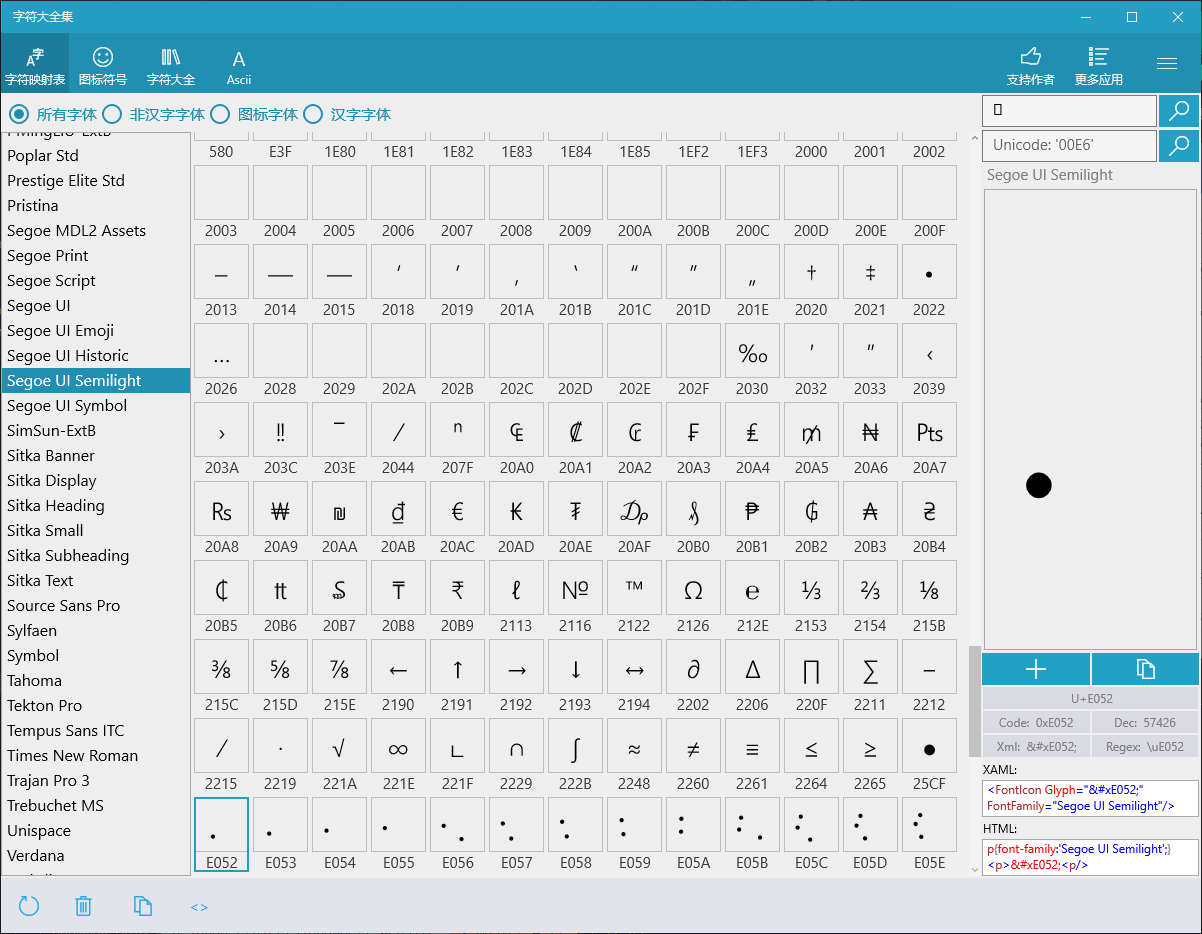1202x934 pixels.
Task: Select the 所有字体 radio button
Action: point(19,114)
